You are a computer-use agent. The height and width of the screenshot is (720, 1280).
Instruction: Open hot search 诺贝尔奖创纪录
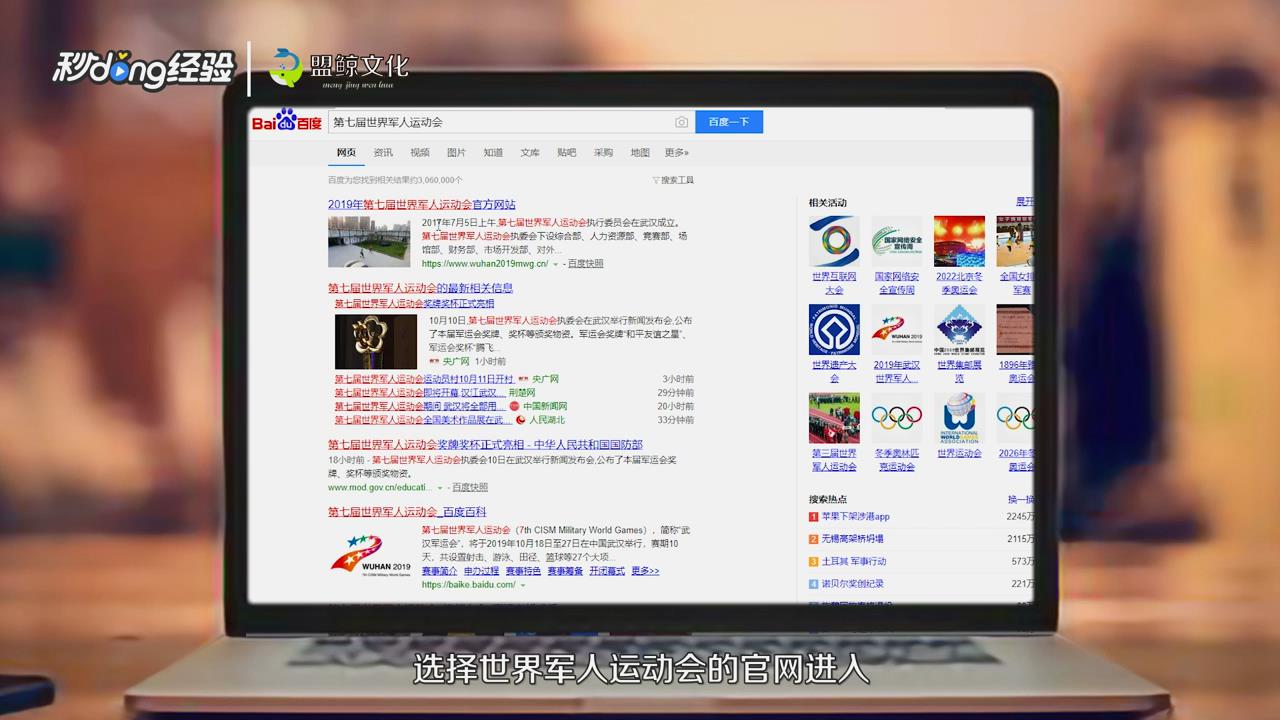coord(852,583)
